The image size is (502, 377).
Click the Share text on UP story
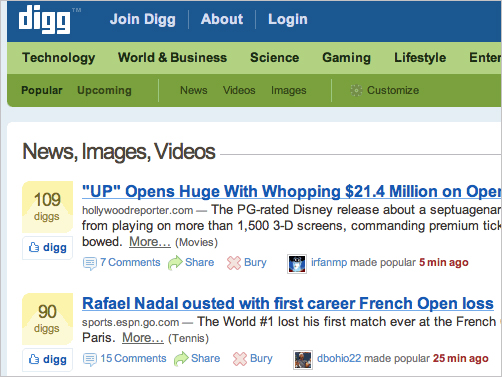point(199,262)
